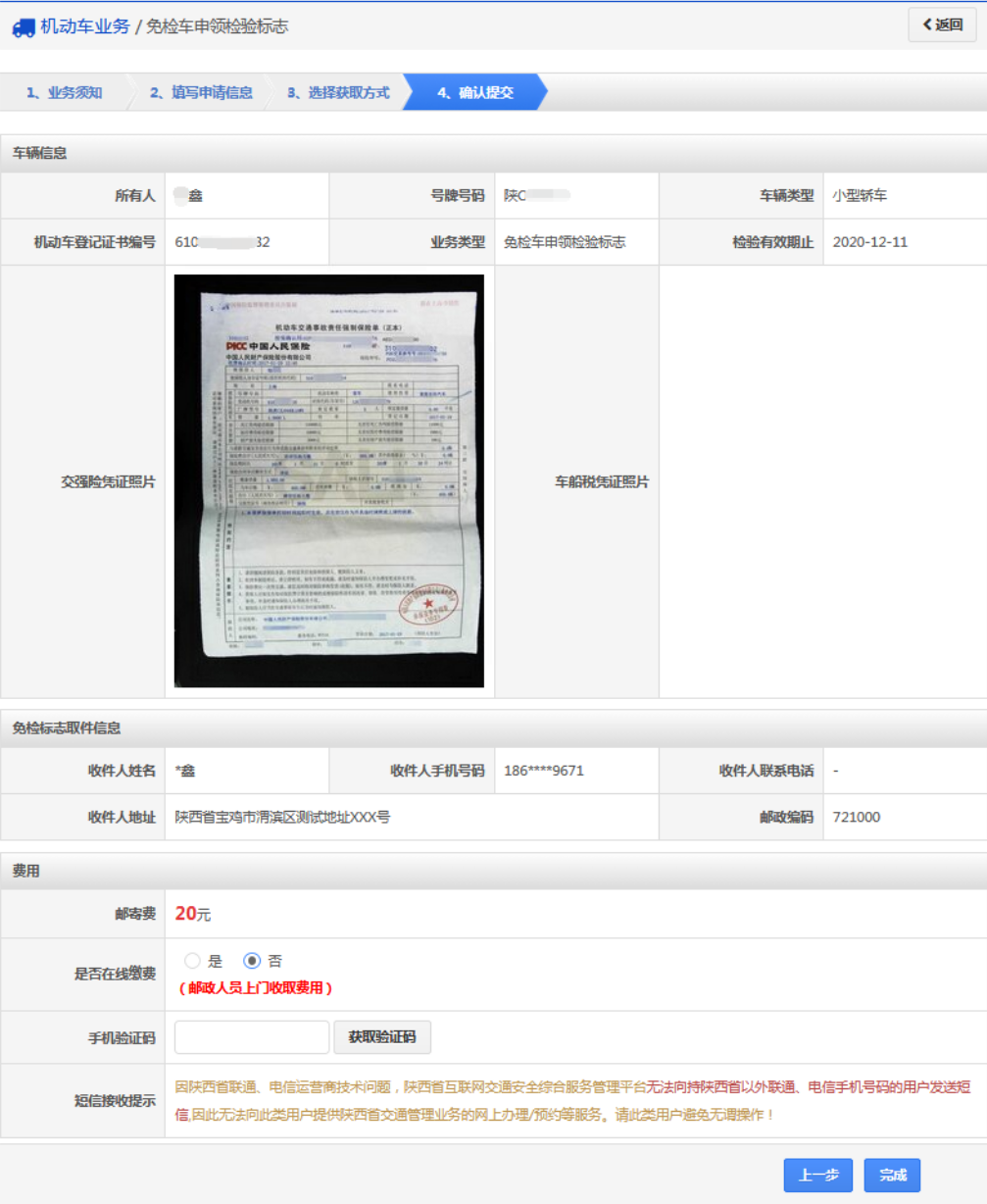987x1204 pixels.
Task: Go to step 1 业务须知 tab
Action: click(64, 93)
